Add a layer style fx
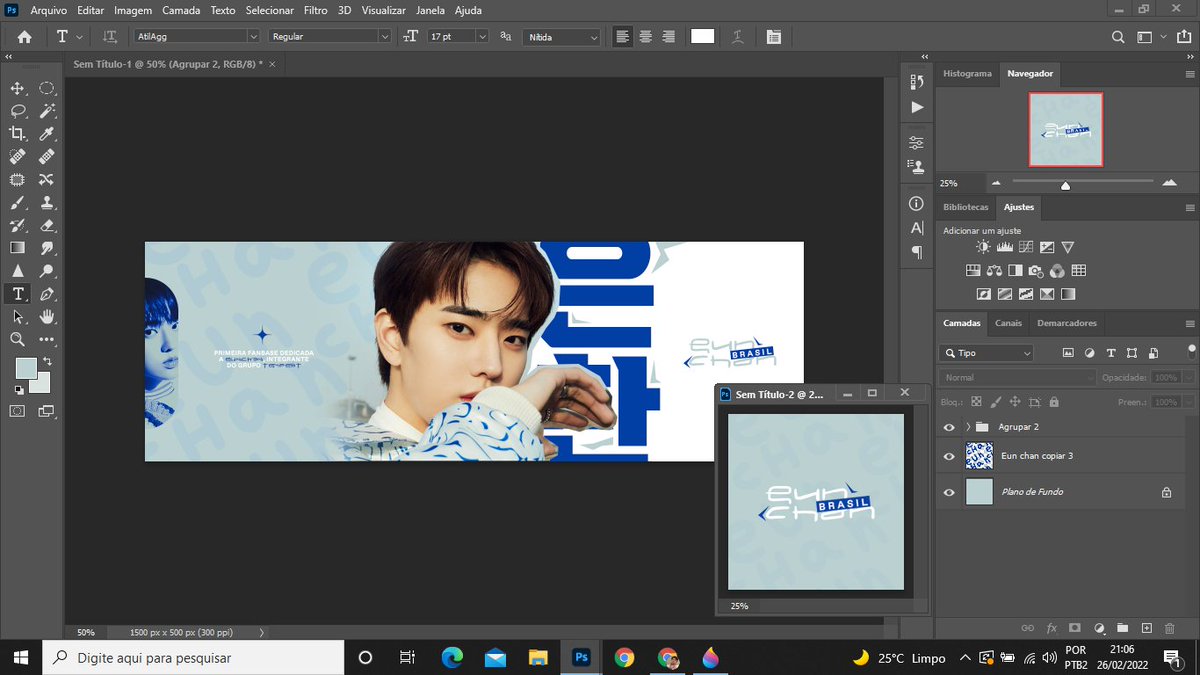This screenshot has width=1200, height=675. [1052, 628]
